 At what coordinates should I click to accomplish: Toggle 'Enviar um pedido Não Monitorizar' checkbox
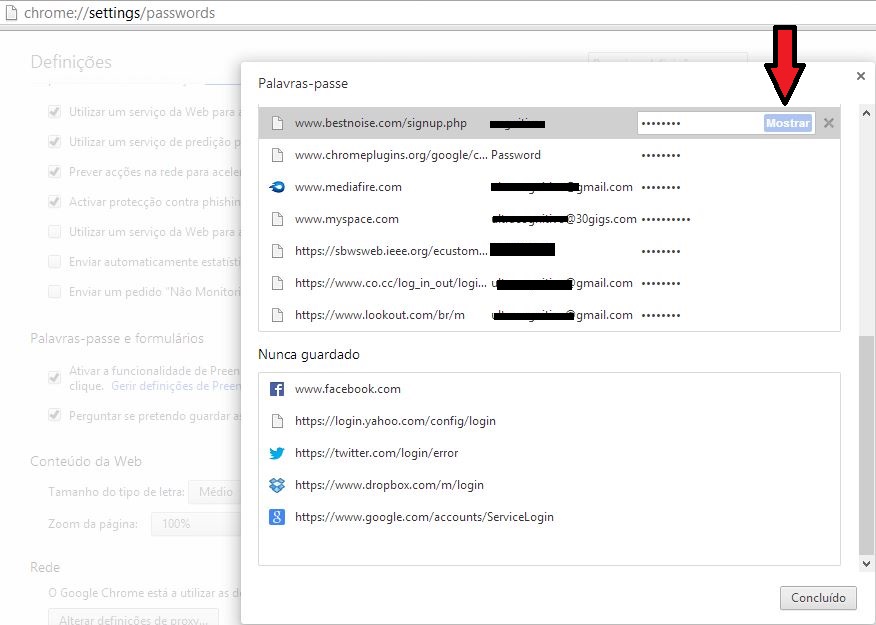54,292
